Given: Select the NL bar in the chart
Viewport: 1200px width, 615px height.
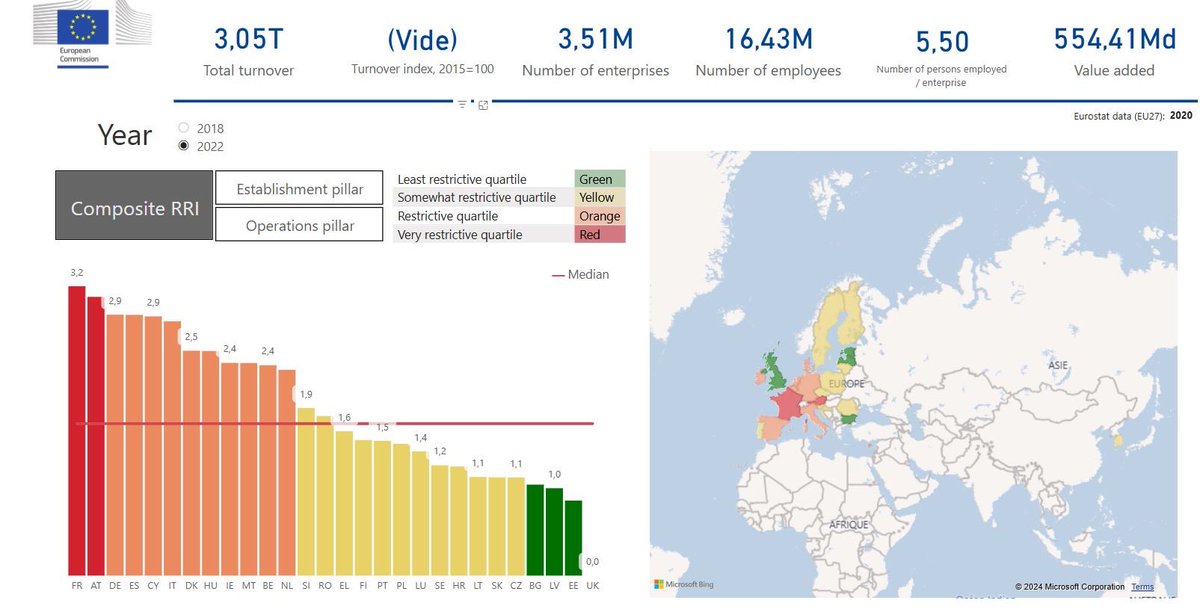Looking at the screenshot, I should coord(287,473).
